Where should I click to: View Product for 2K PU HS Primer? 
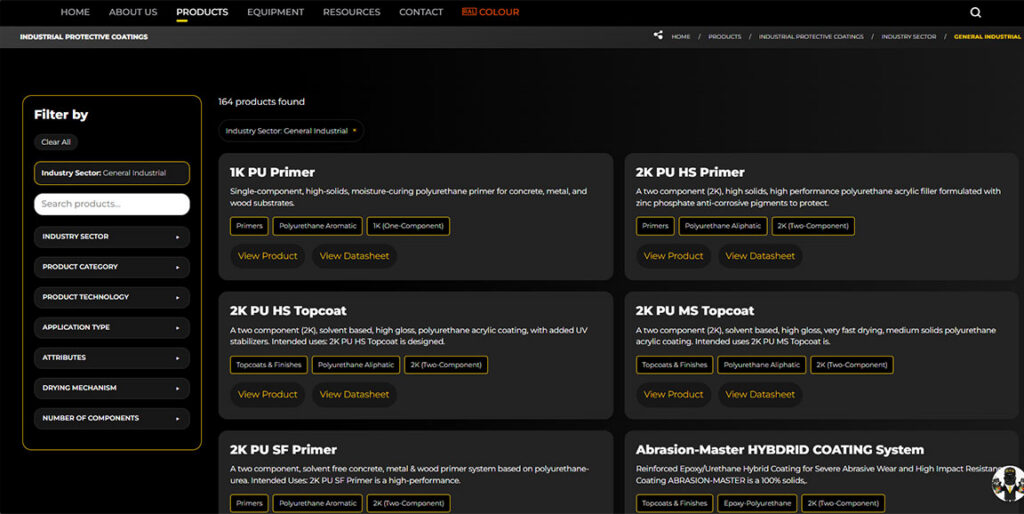click(x=673, y=256)
